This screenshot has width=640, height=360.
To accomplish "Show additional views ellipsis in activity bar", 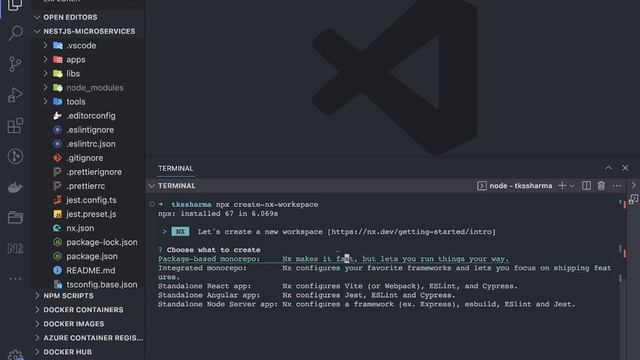I will point(15,279).
